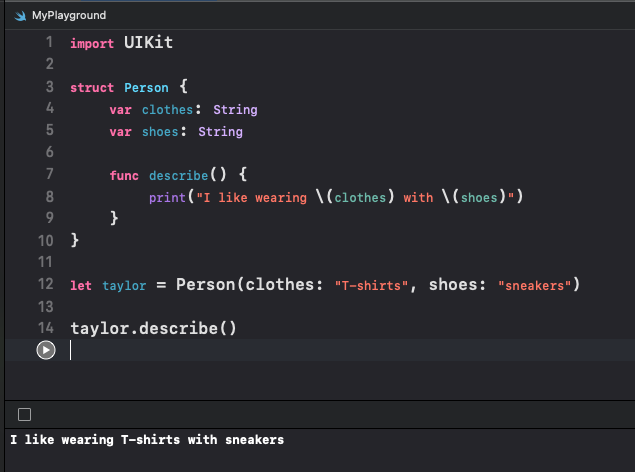The image size is (635, 472).
Task: Click 'Person(' initializer on line 12
Action: [210, 285]
